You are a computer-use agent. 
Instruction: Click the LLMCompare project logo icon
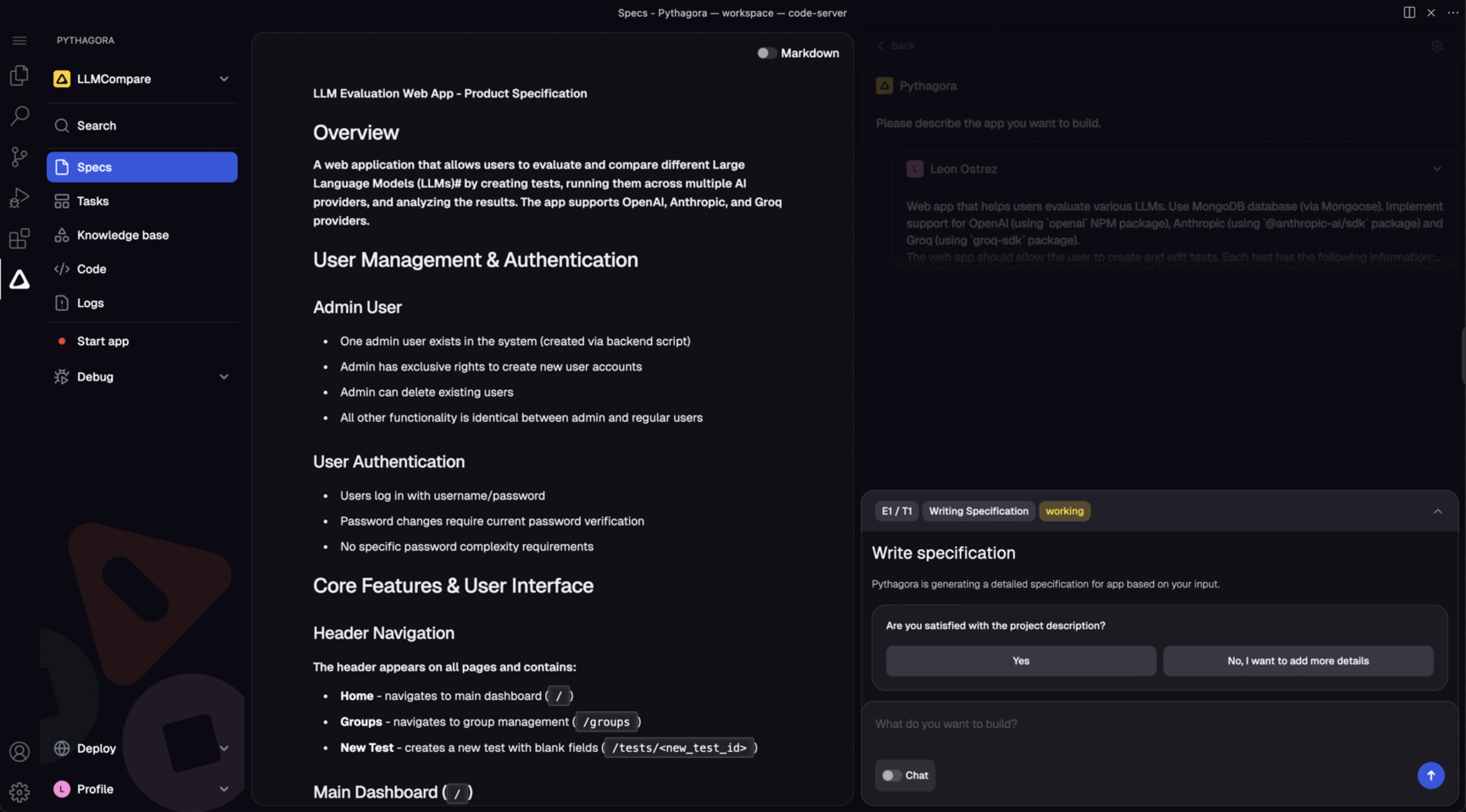[62, 79]
